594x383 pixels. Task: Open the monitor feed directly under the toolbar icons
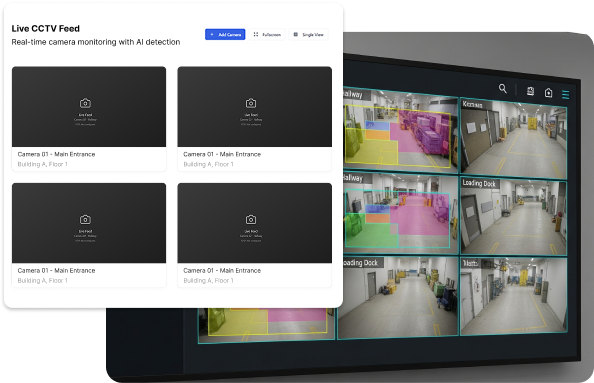tap(514, 139)
